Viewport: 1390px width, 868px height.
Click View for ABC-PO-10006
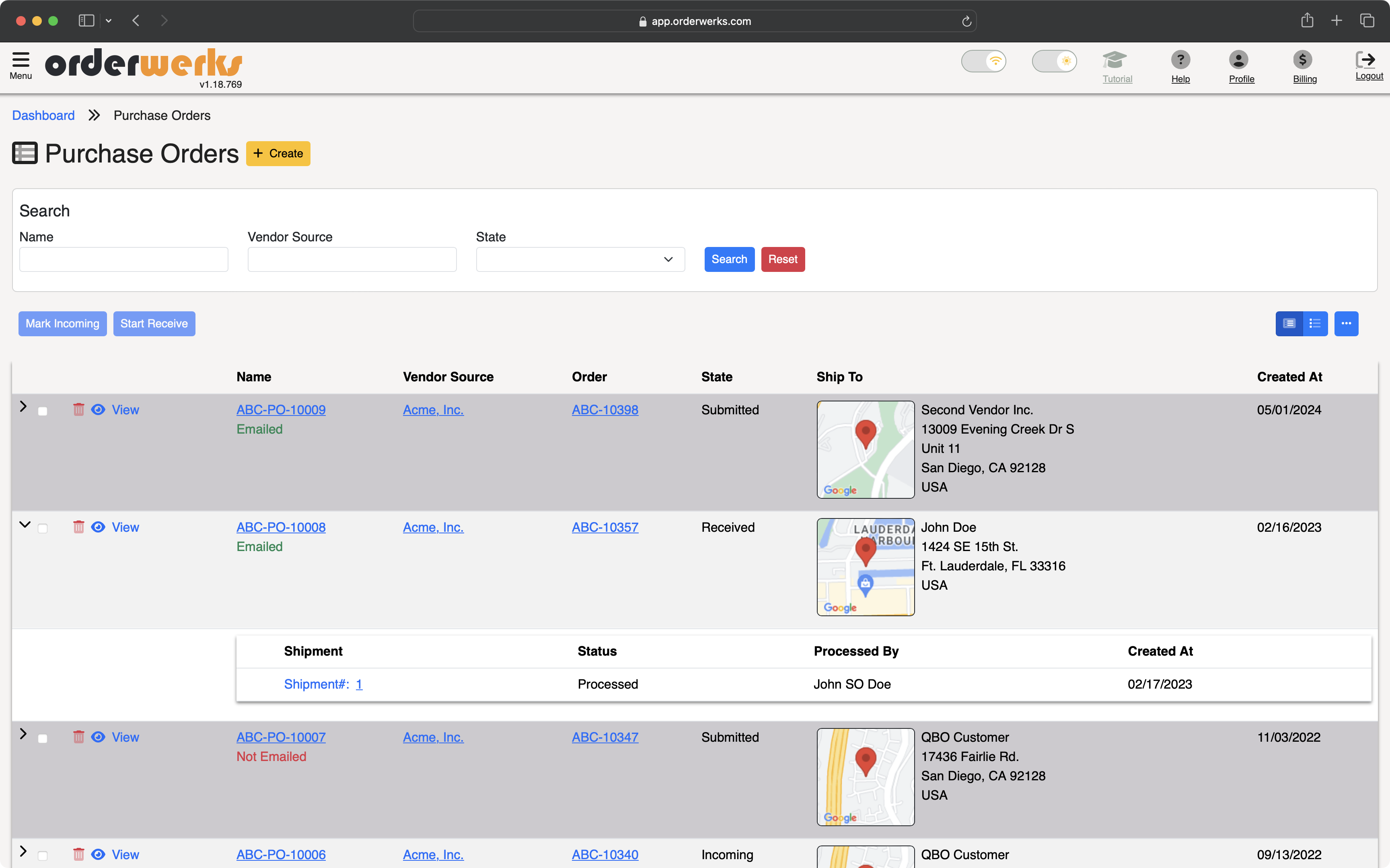[125, 854]
